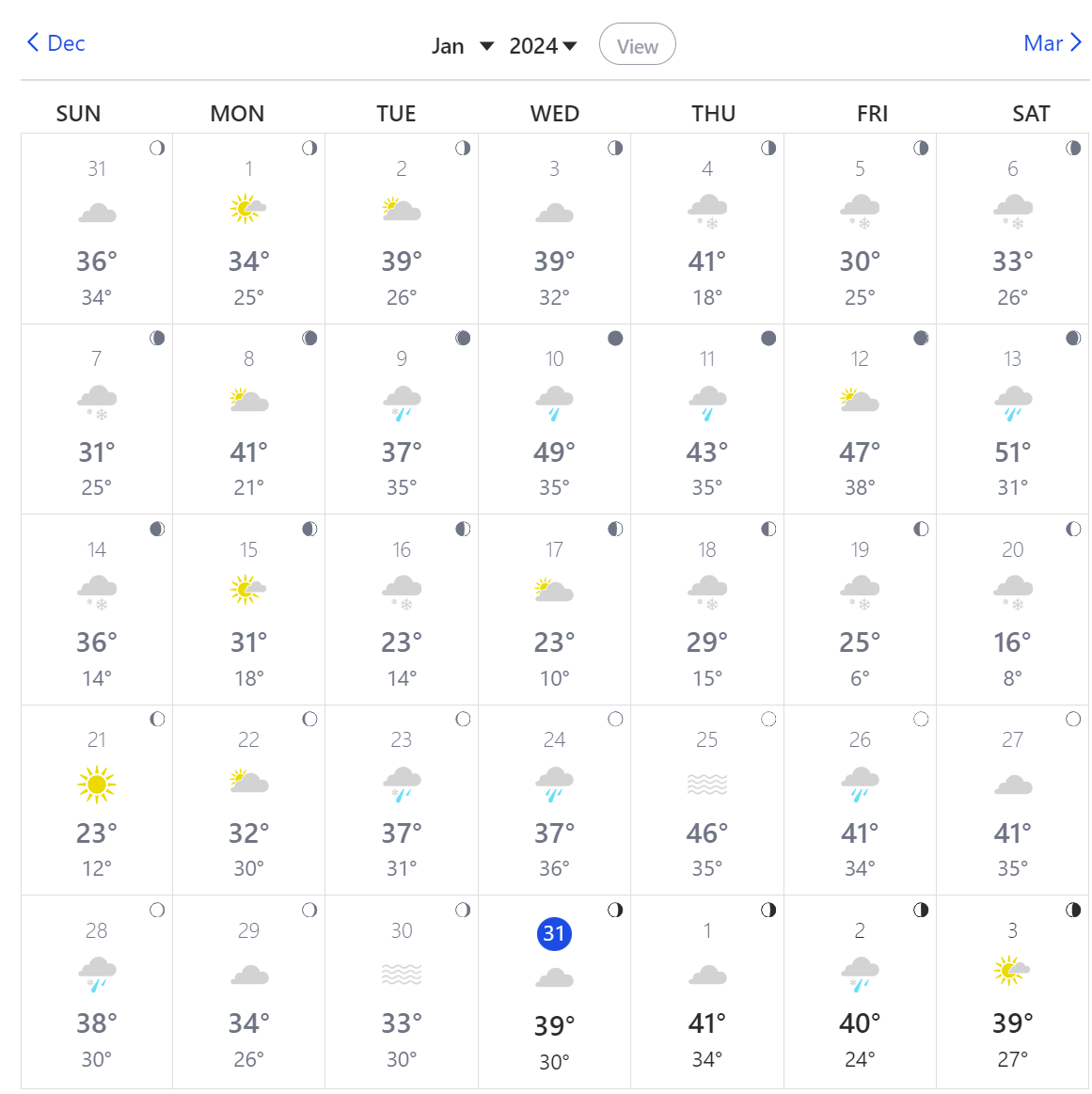Click the cloudy icon on February 1
1092x1094 pixels.
pyautogui.click(x=706, y=977)
